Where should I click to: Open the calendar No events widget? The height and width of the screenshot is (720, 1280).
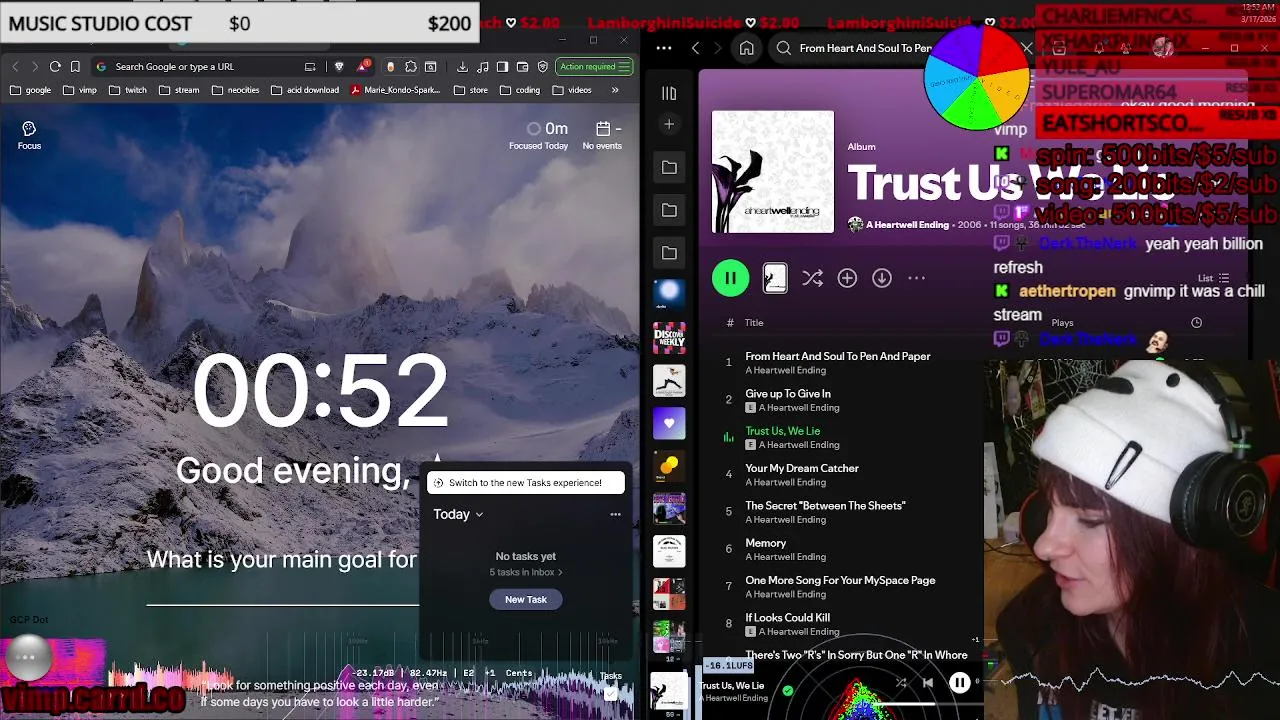click(602, 135)
